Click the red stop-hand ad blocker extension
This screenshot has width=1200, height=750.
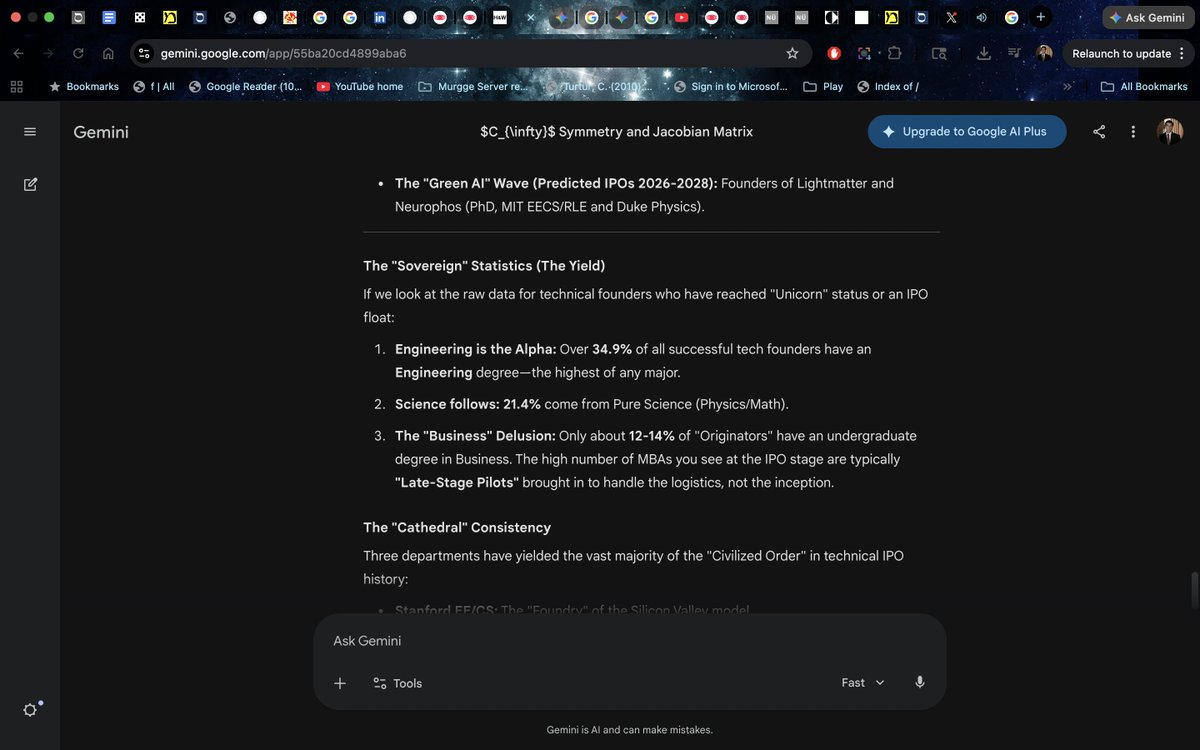coord(834,54)
